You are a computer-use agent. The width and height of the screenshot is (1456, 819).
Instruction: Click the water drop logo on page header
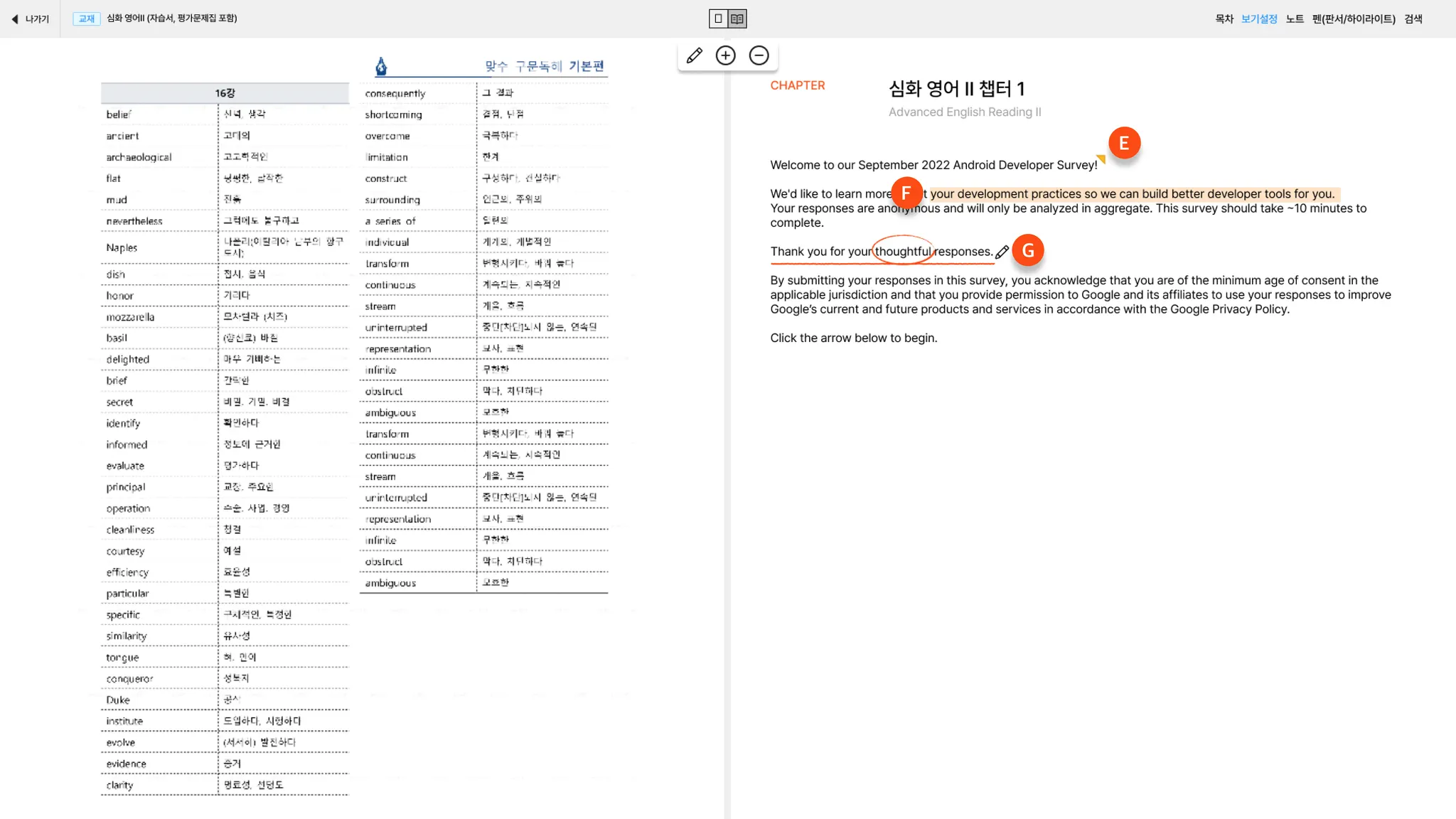[381, 67]
